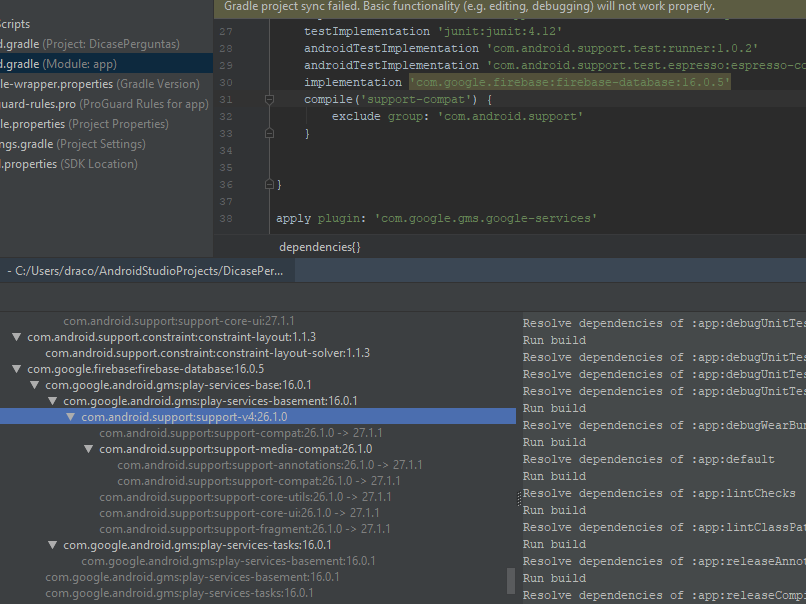Collapse play-services-basement:16.0.1 expanded node arrow

point(52,401)
